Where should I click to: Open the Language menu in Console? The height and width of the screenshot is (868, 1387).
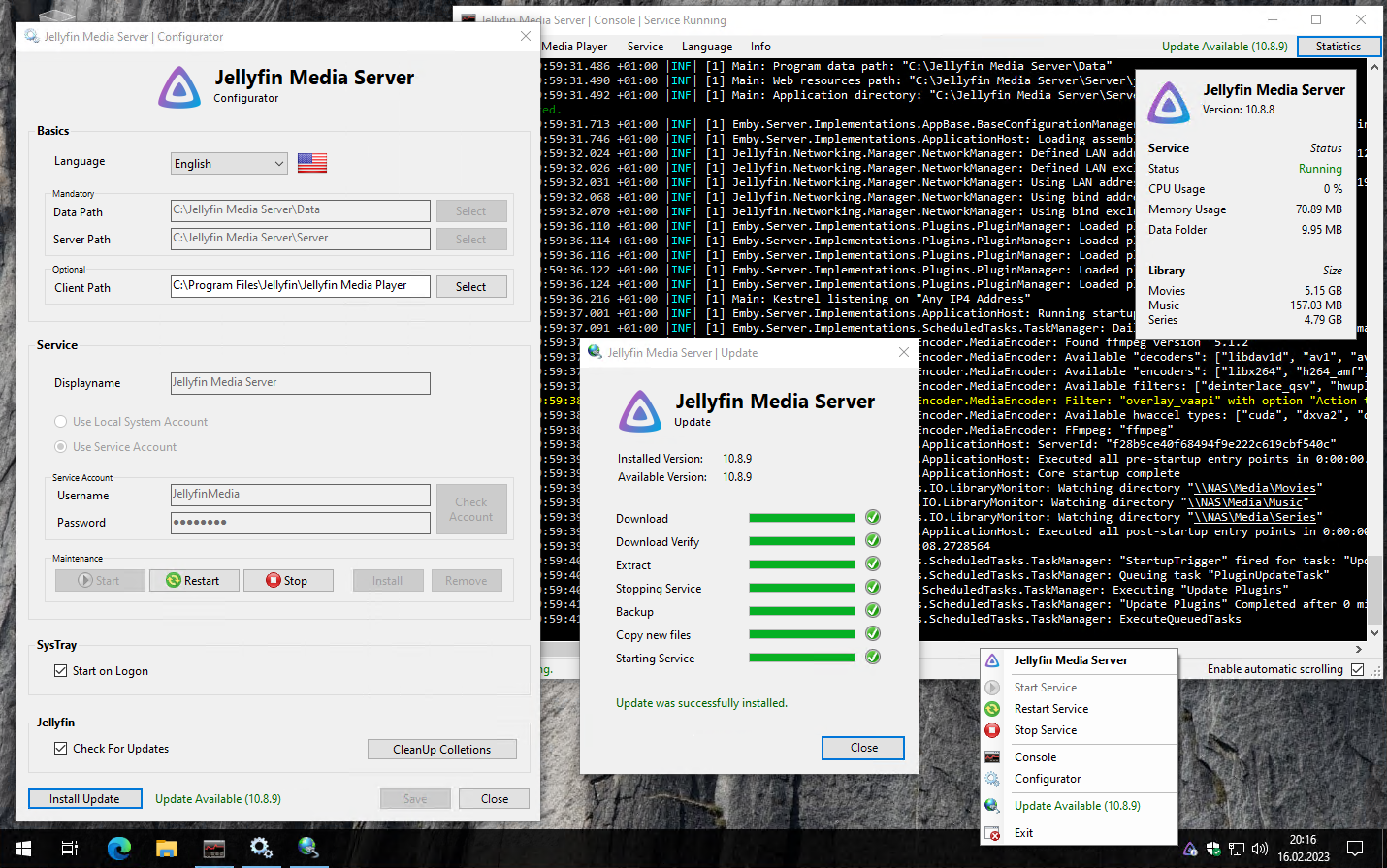[x=707, y=47]
